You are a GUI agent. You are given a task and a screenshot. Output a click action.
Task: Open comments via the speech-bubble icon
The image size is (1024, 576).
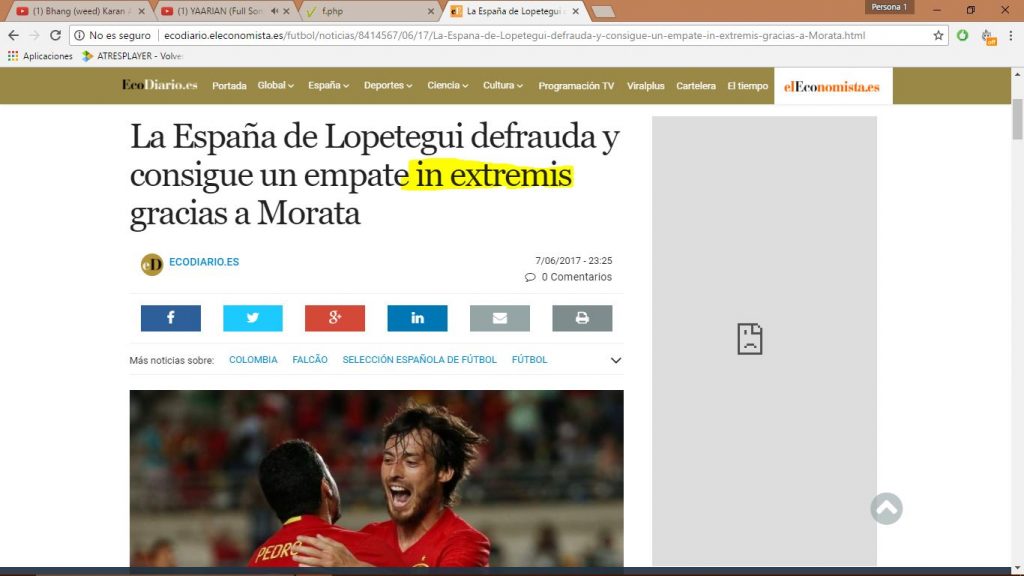[531, 277]
